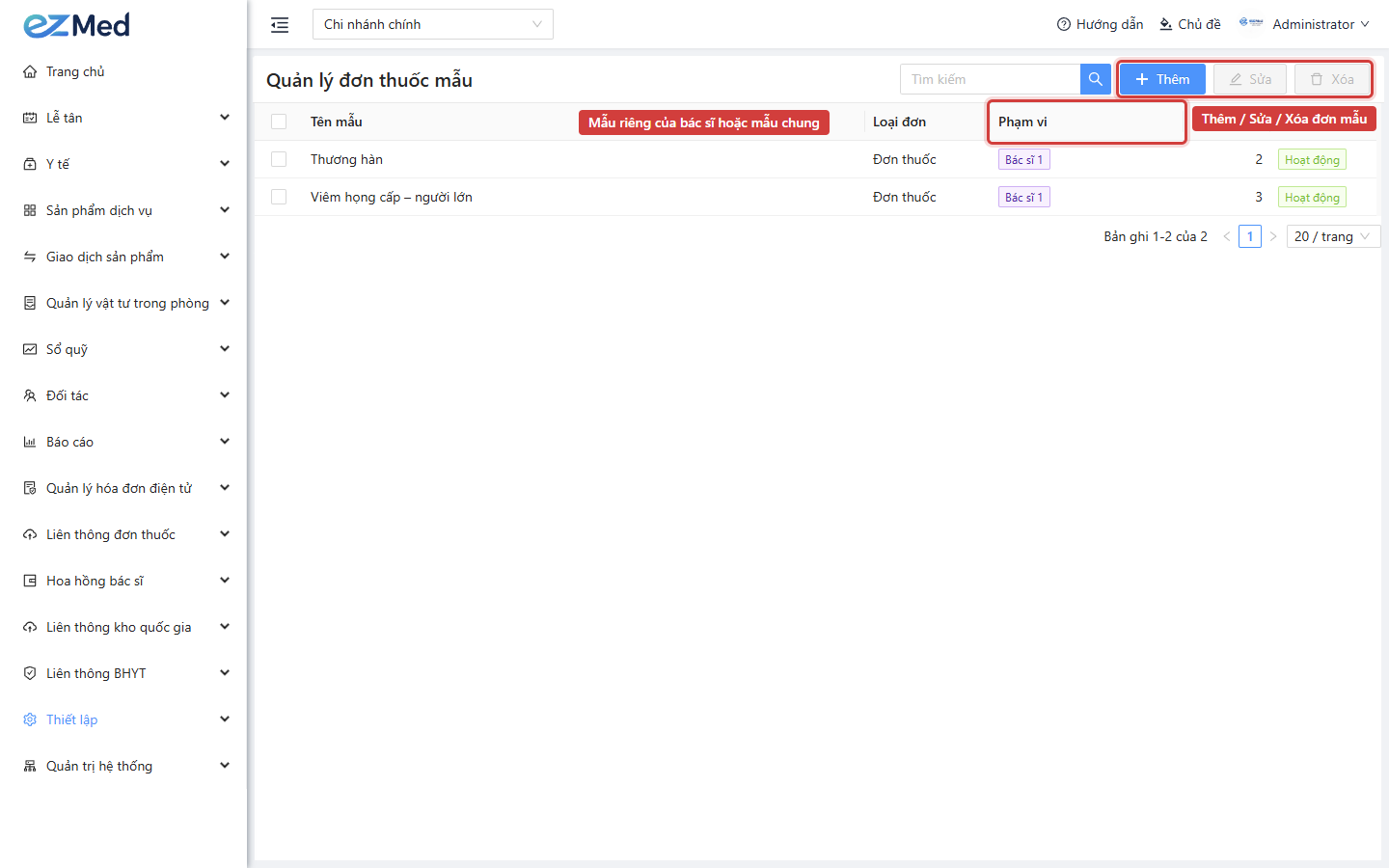The image size is (1389, 868).
Task: Expand the Quản lý vật tư trong phòng chevron
Action: [x=225, y=303]
